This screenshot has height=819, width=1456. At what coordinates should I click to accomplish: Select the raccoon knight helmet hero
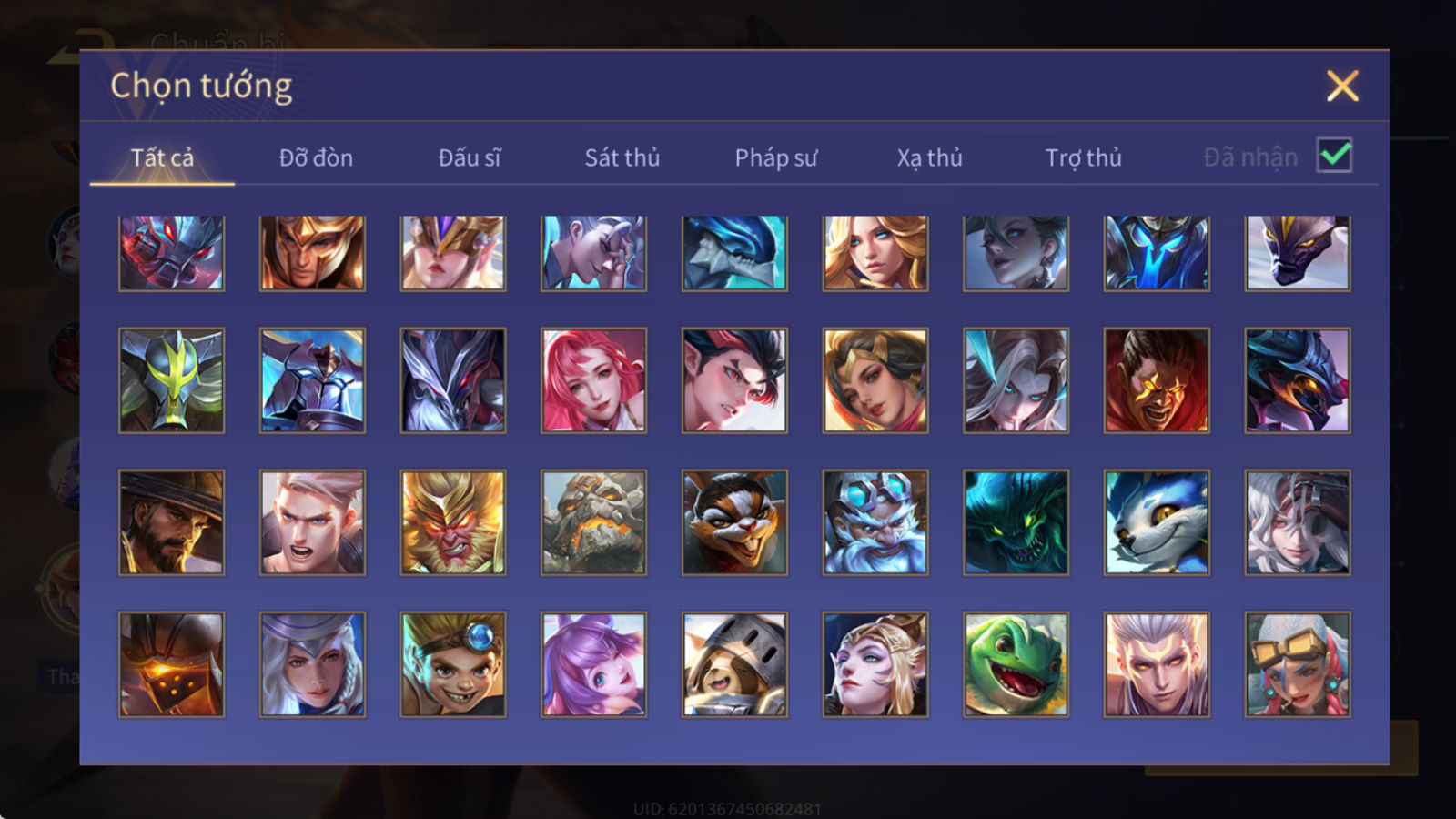tap(734, 664)
